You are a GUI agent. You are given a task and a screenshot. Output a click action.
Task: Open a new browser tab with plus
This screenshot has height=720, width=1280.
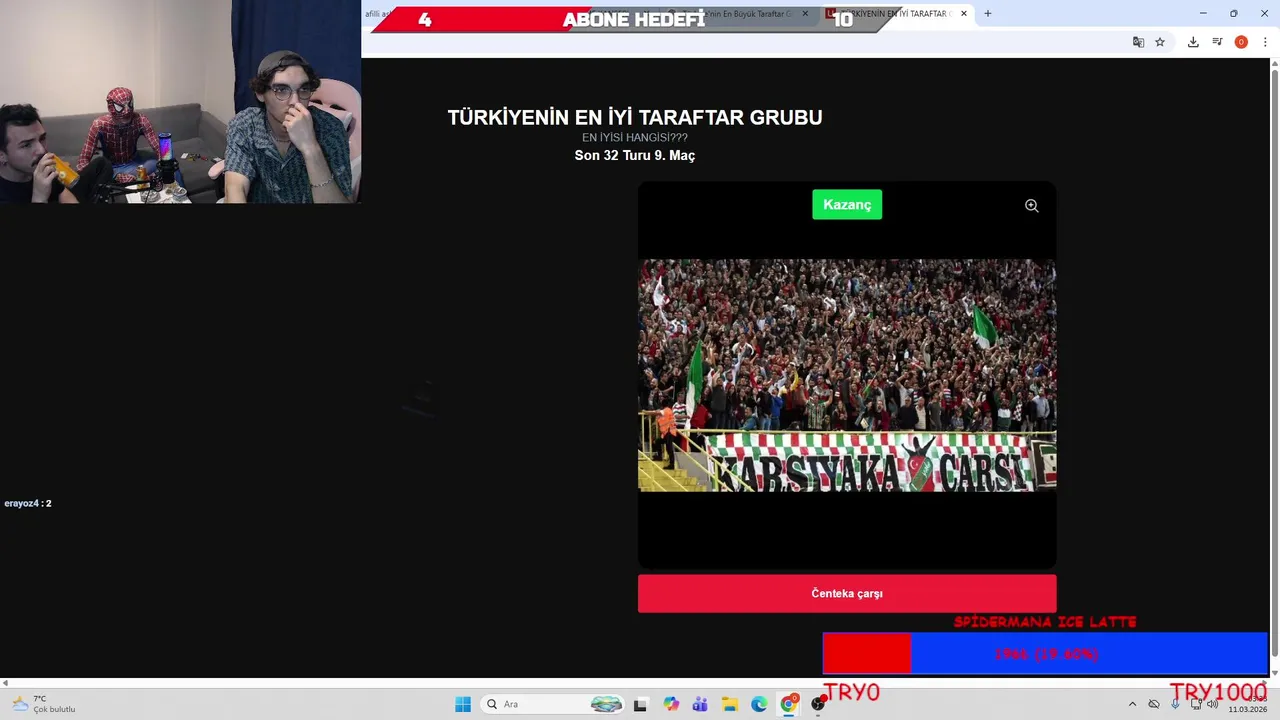[988, 14]
